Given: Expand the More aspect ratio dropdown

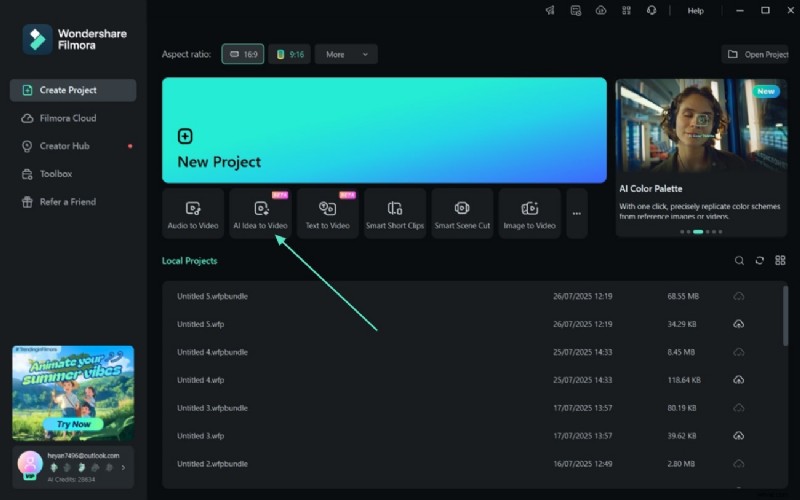Looking at the screenshot, I should (x=346, y=54).
